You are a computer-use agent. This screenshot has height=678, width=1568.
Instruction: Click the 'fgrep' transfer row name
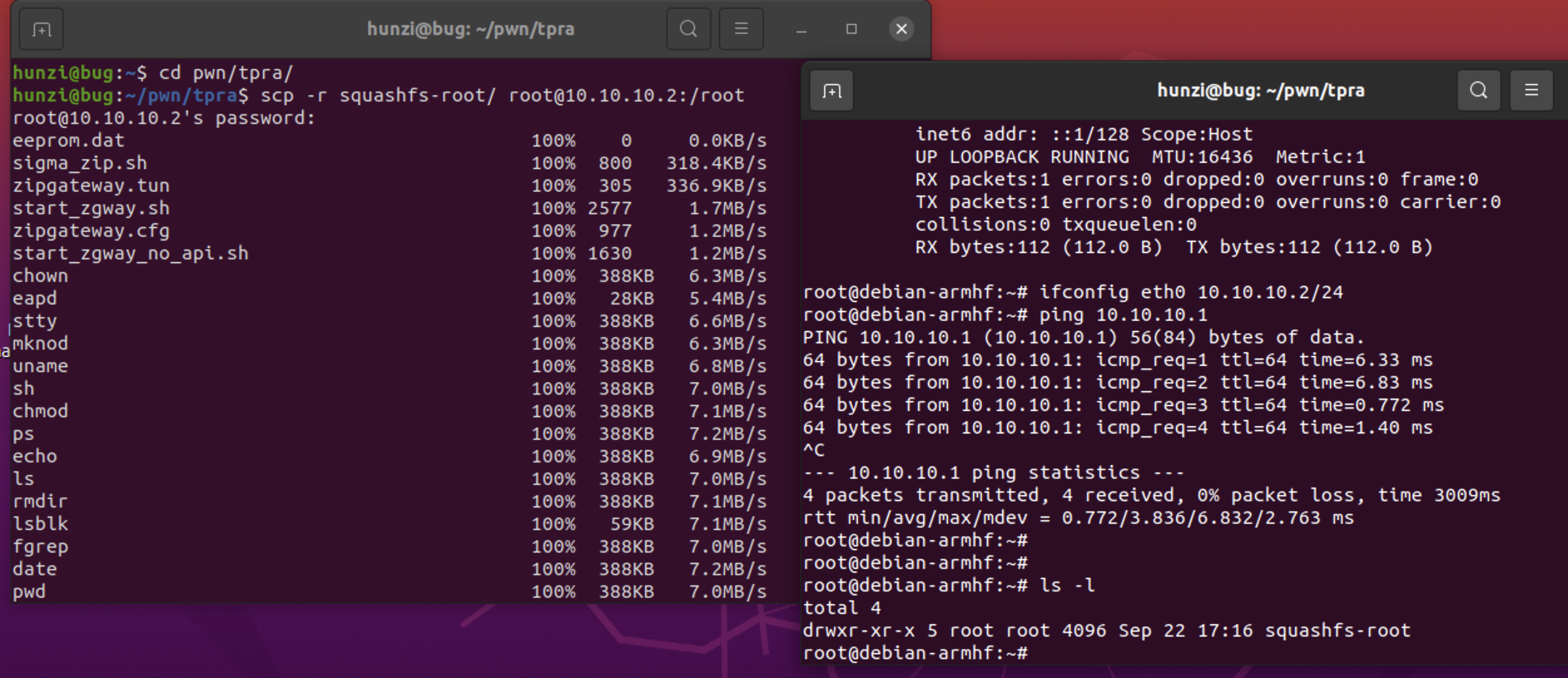coord(40,546)
